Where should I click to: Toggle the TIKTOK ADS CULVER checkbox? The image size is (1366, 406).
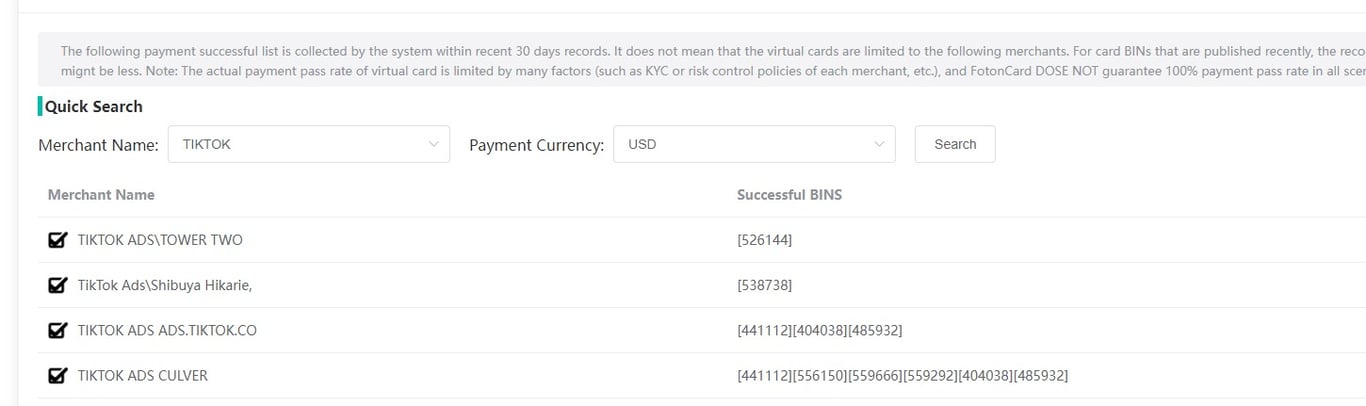tap(58, 376)
